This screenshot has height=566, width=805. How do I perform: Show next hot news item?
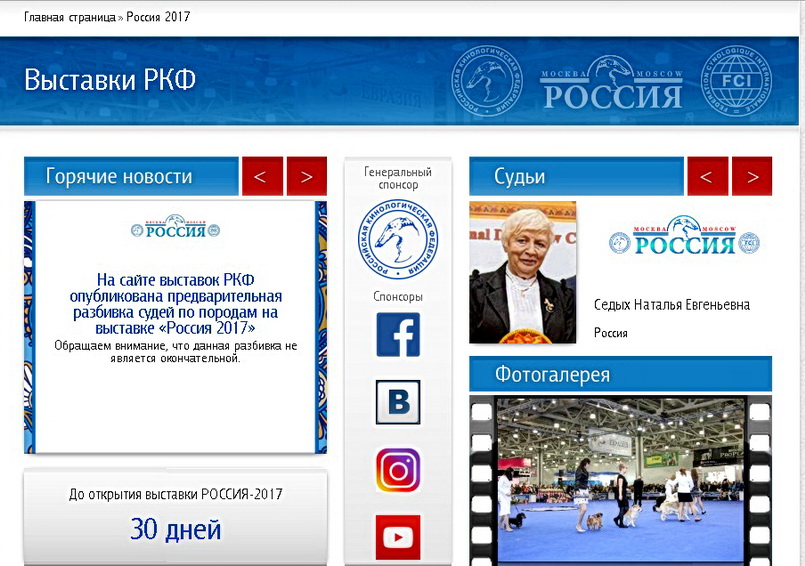click(307, 177)
